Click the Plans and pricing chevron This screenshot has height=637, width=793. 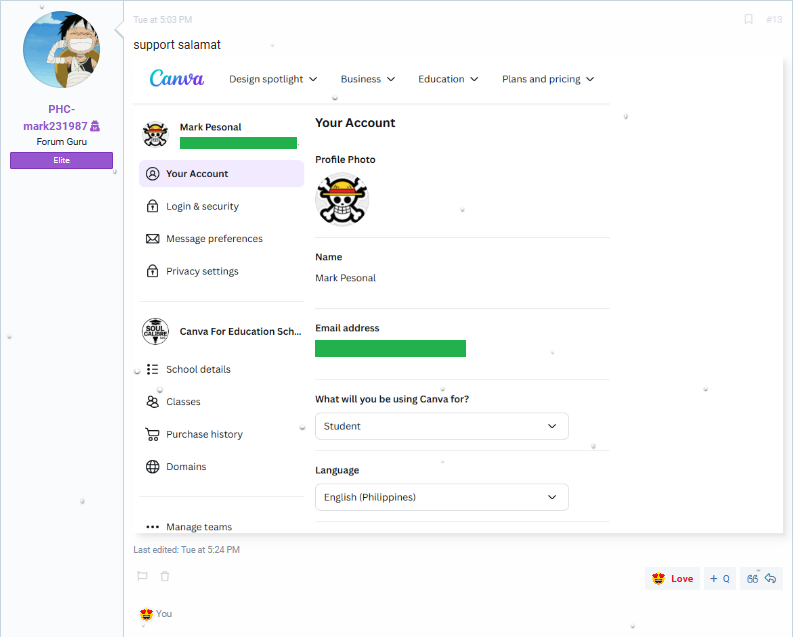click(x=590, y=79)
